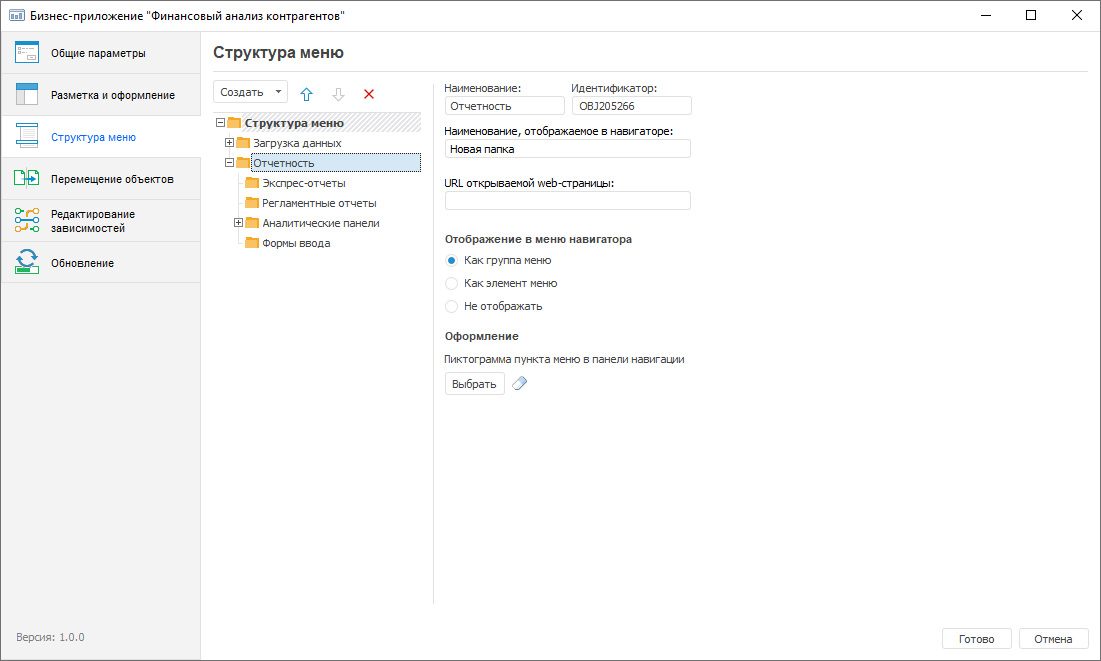Click the Перемещение объектов sidebar icon

pos(27,178)
